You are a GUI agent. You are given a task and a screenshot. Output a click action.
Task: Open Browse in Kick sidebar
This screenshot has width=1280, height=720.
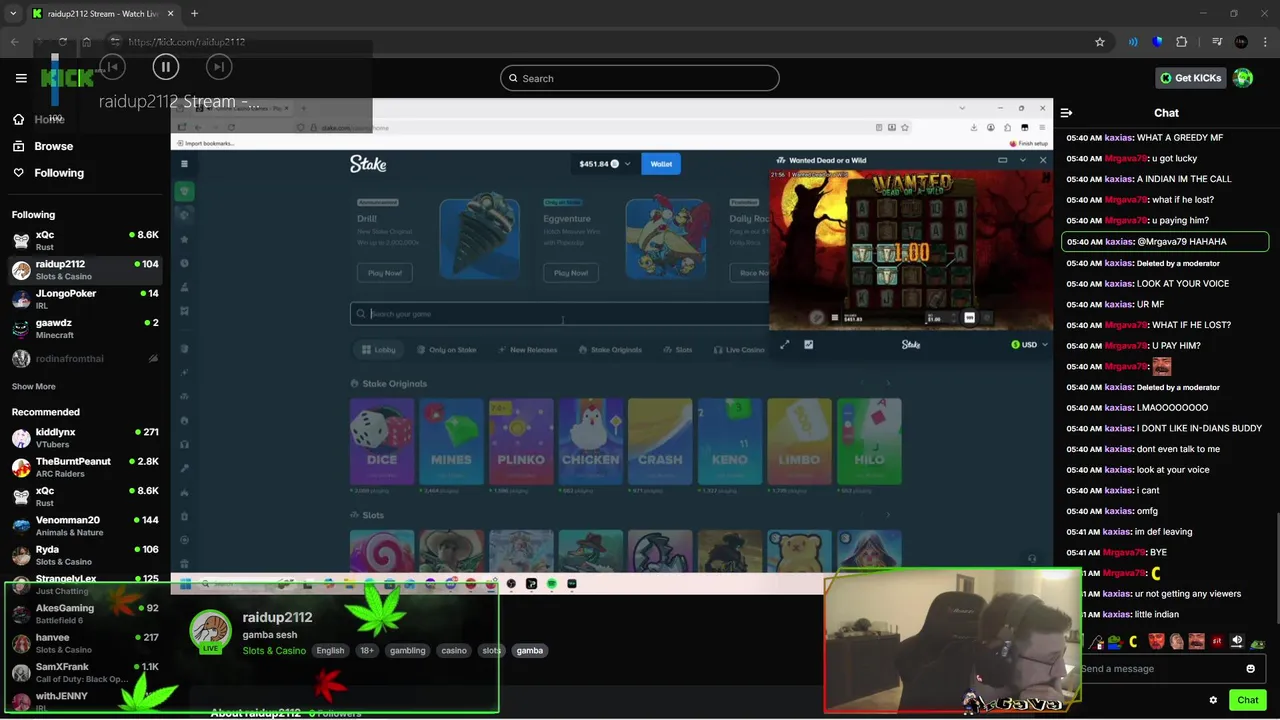tap(43, 146)
